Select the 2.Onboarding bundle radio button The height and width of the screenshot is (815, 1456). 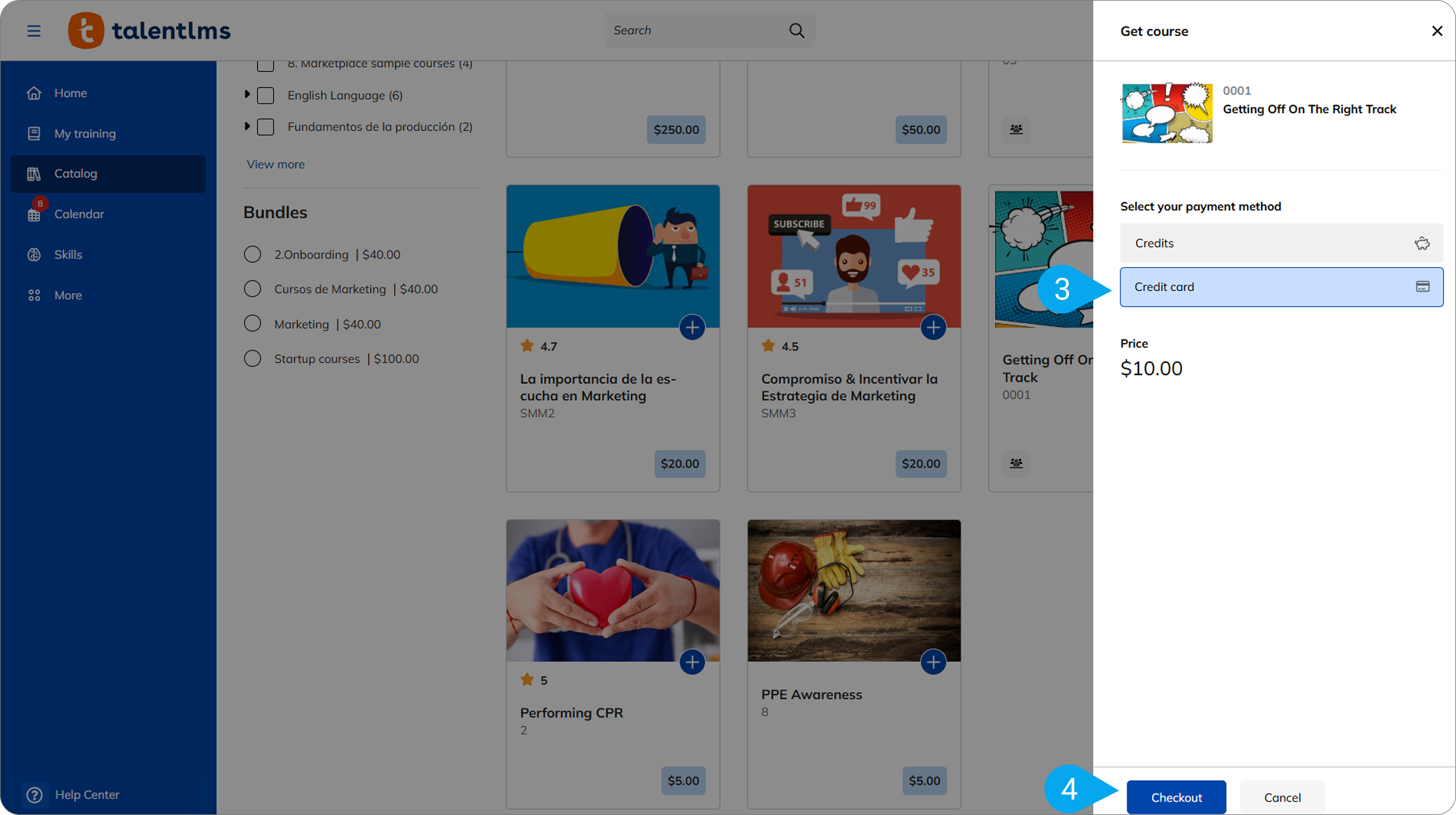point(252,254)
